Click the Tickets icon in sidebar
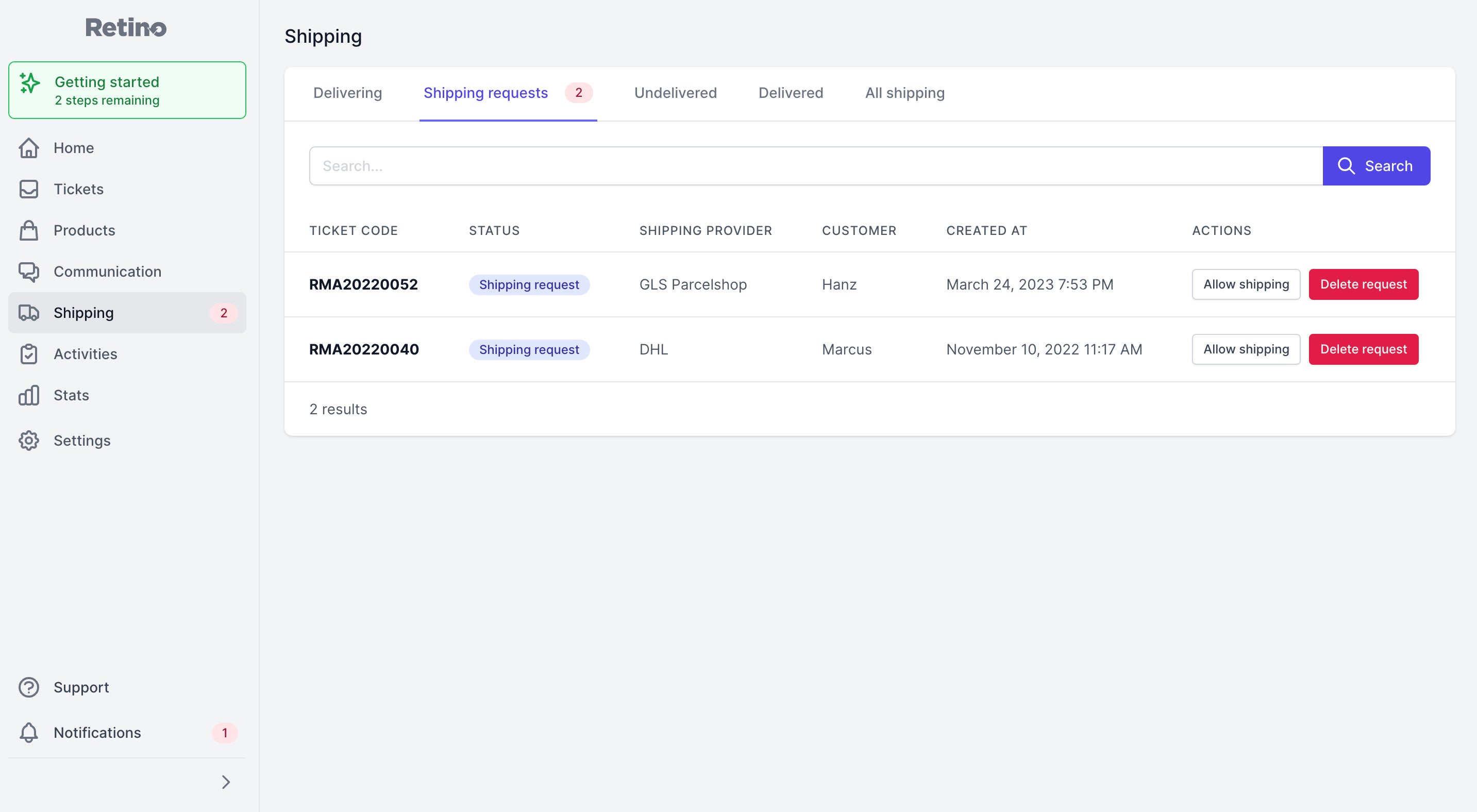The width and height of the screenshot is (1477, 812). (29, 188)
